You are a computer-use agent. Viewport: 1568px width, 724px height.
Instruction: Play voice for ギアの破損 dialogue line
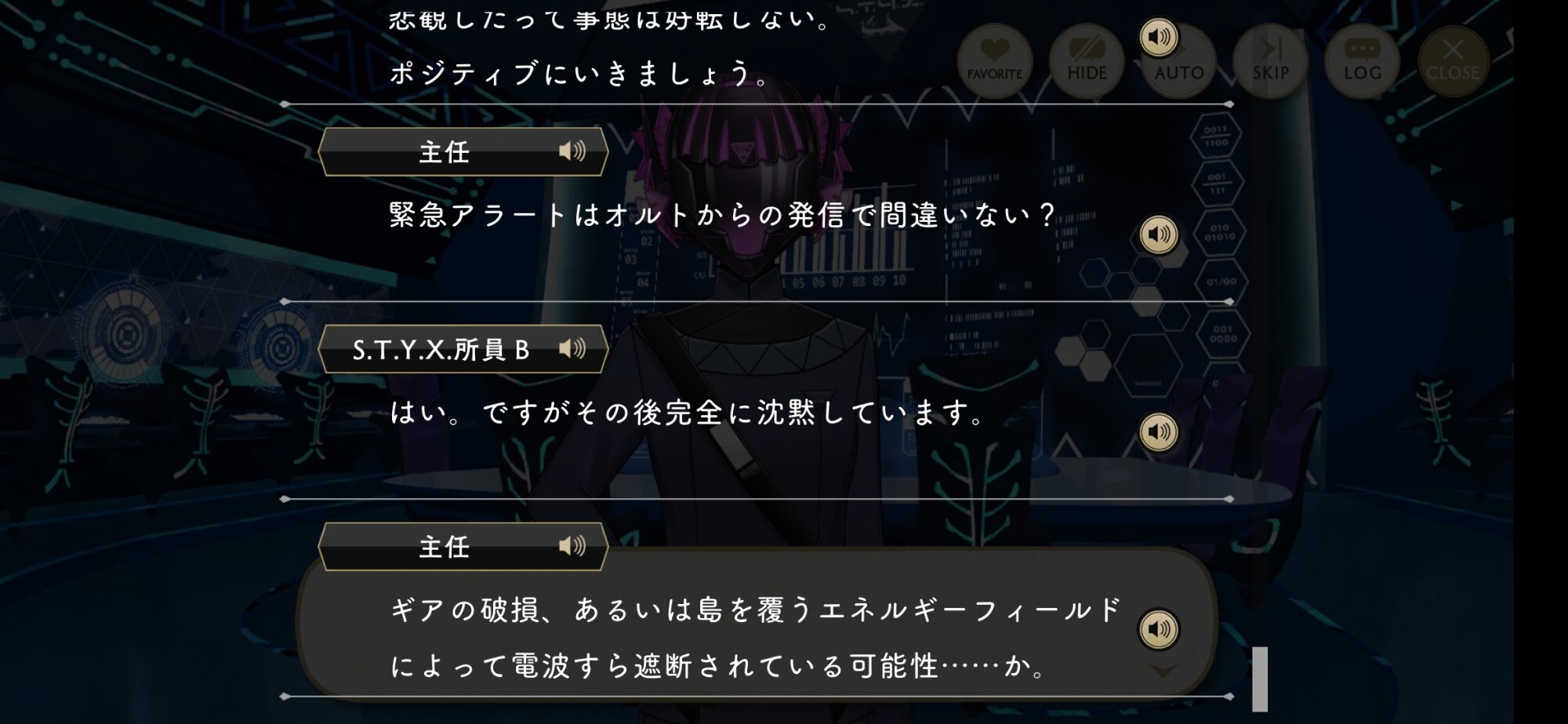click(x=1159, y=629)
